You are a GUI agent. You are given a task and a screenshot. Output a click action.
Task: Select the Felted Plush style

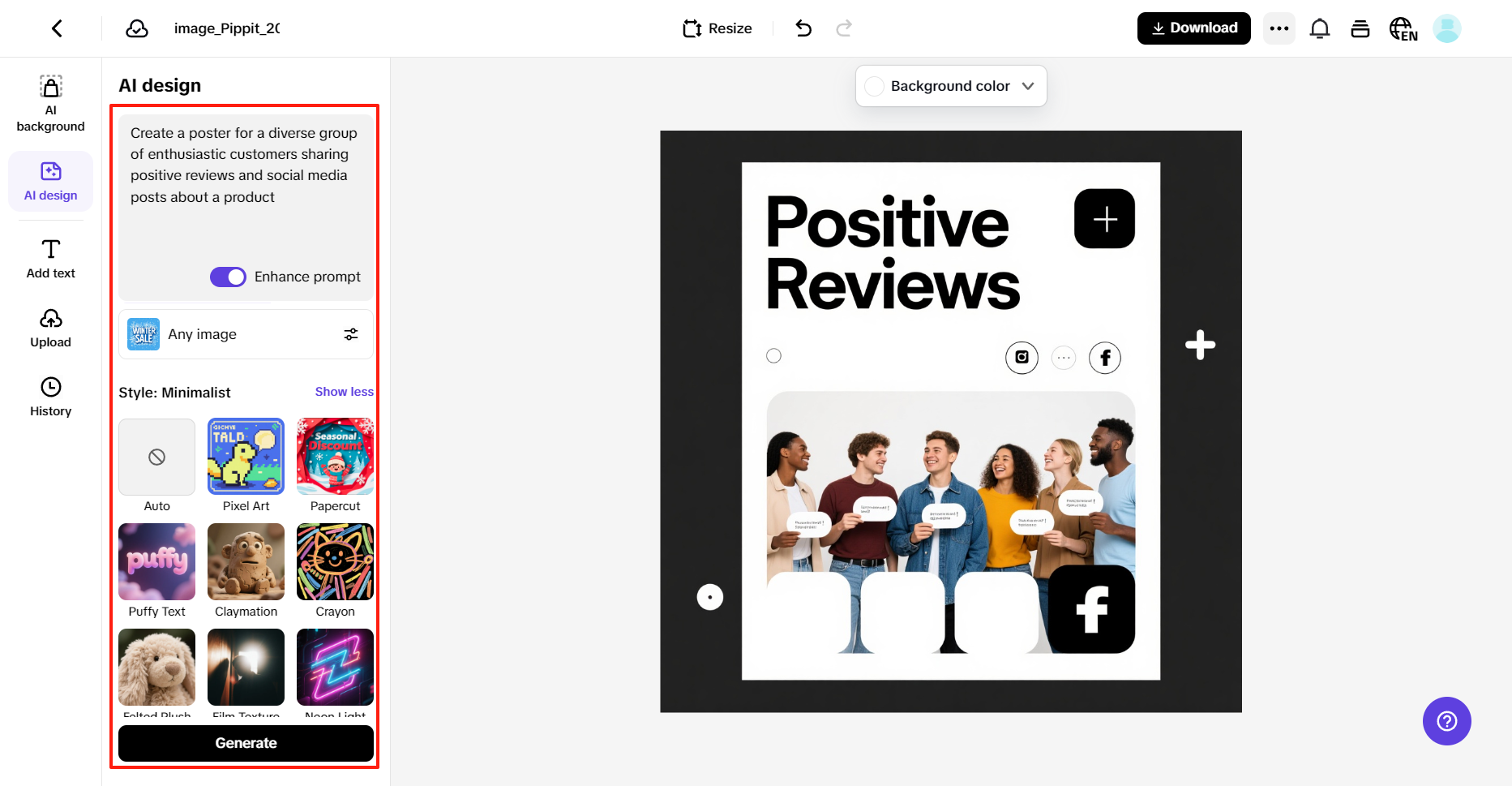click(157, 667)
